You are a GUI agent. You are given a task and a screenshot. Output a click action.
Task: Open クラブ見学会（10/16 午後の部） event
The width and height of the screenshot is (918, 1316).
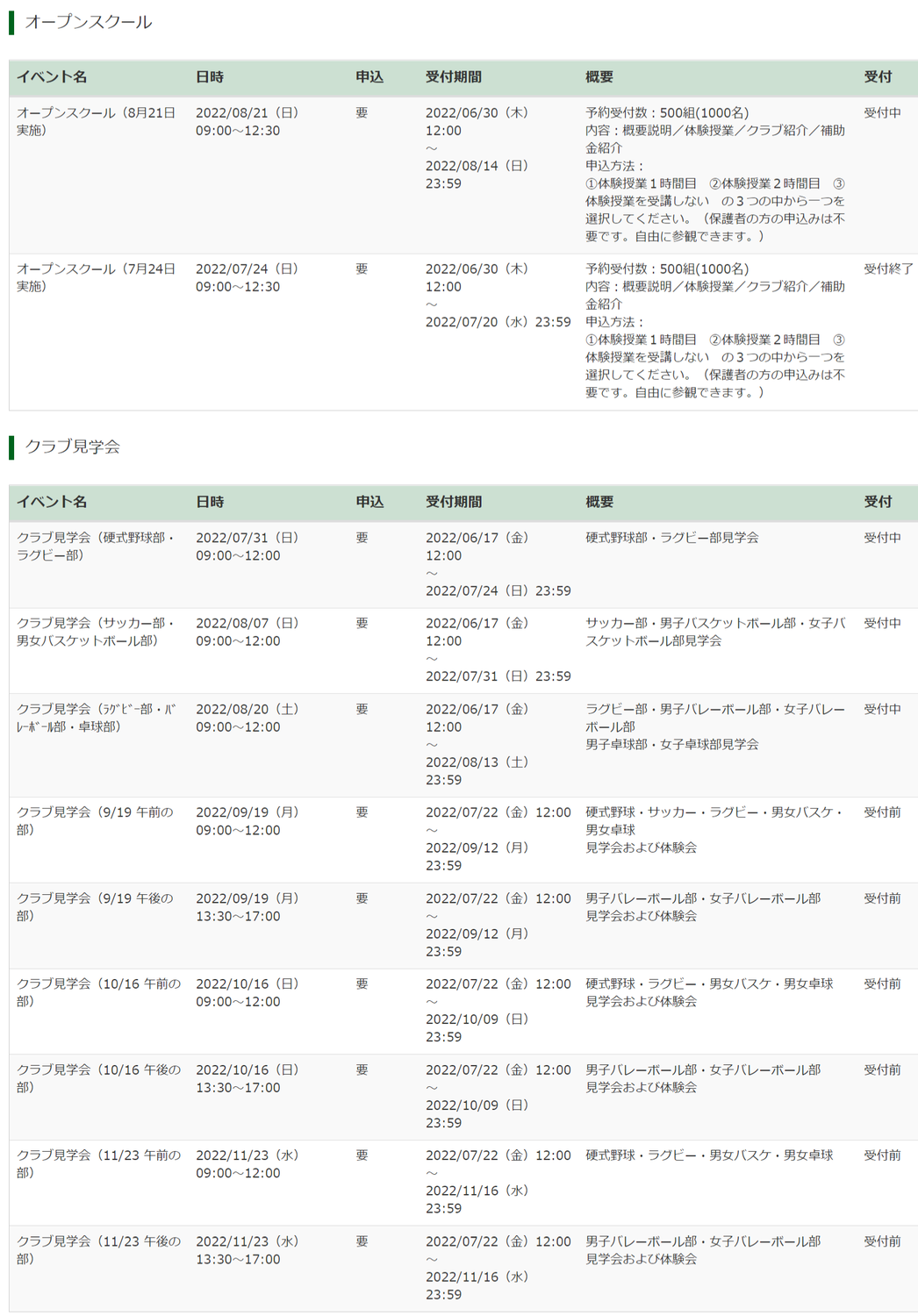click(x=98, y=1078)
